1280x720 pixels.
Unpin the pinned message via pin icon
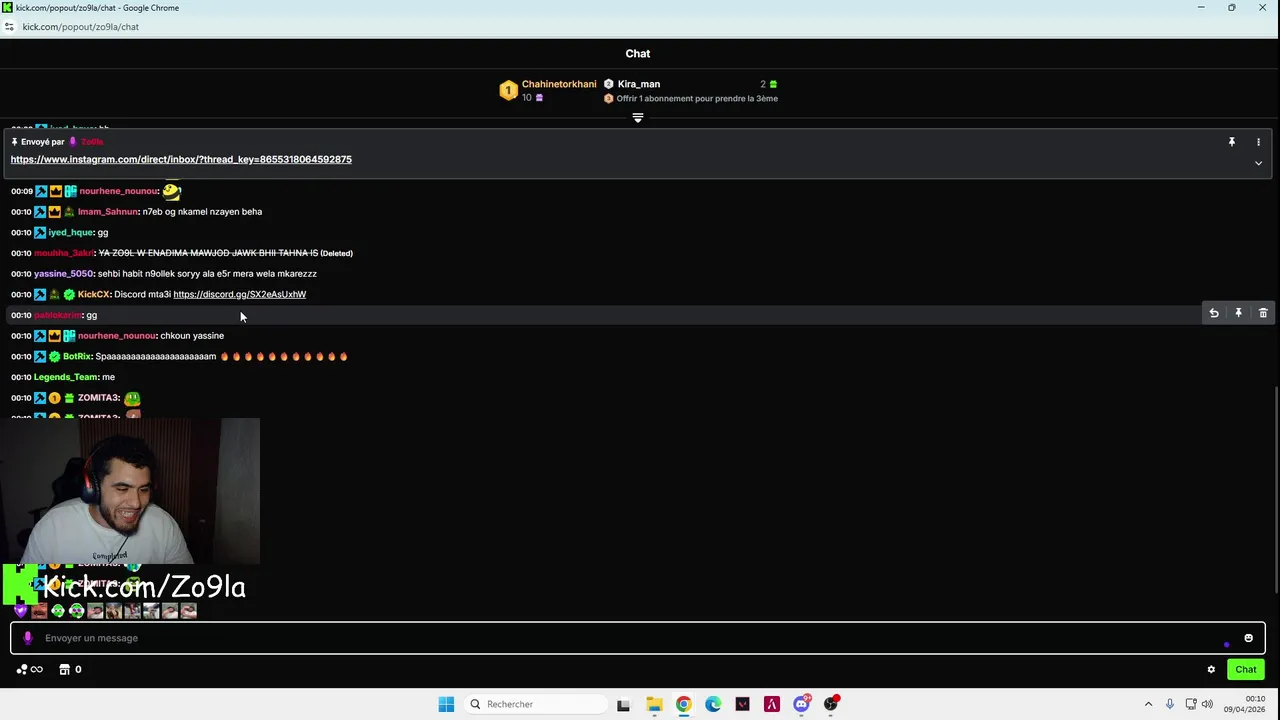point(1232,142)
